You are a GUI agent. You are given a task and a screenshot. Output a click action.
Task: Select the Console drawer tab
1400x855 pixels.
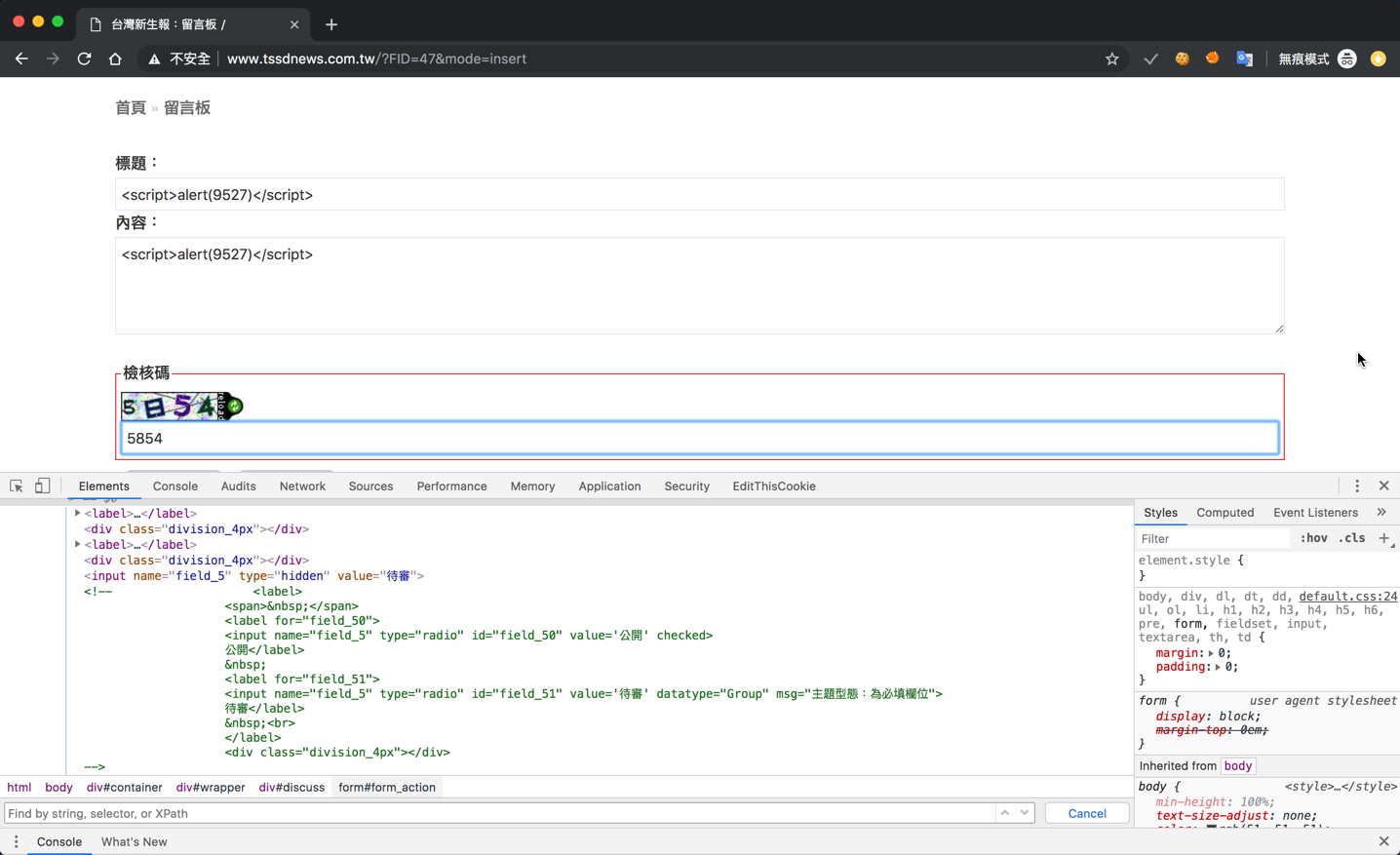point(59,842)
